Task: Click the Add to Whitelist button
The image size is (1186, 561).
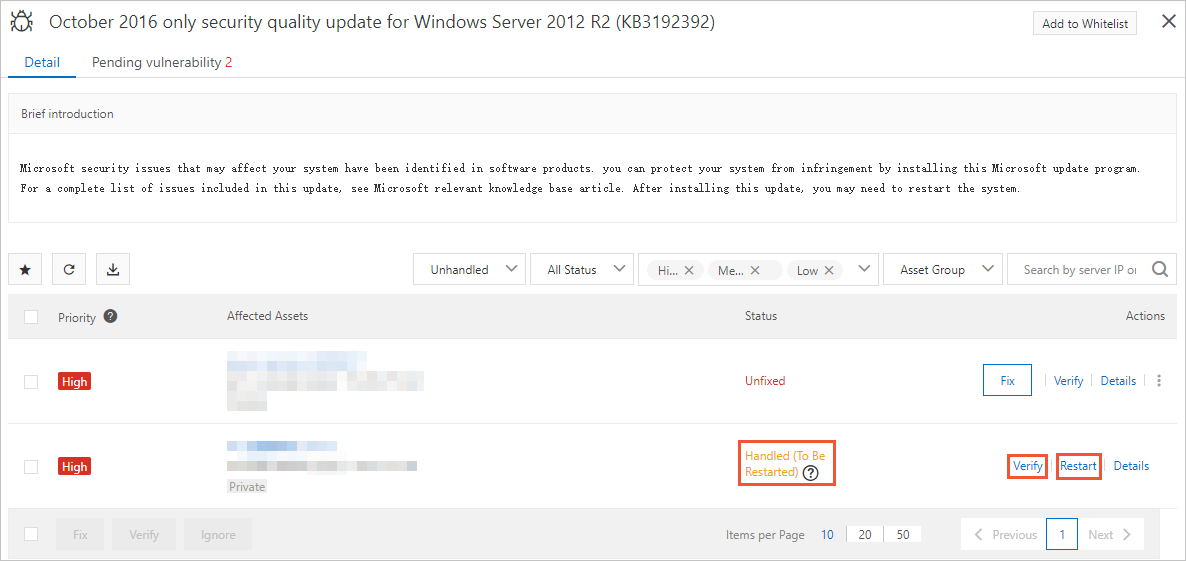Action: [1085, 23]
